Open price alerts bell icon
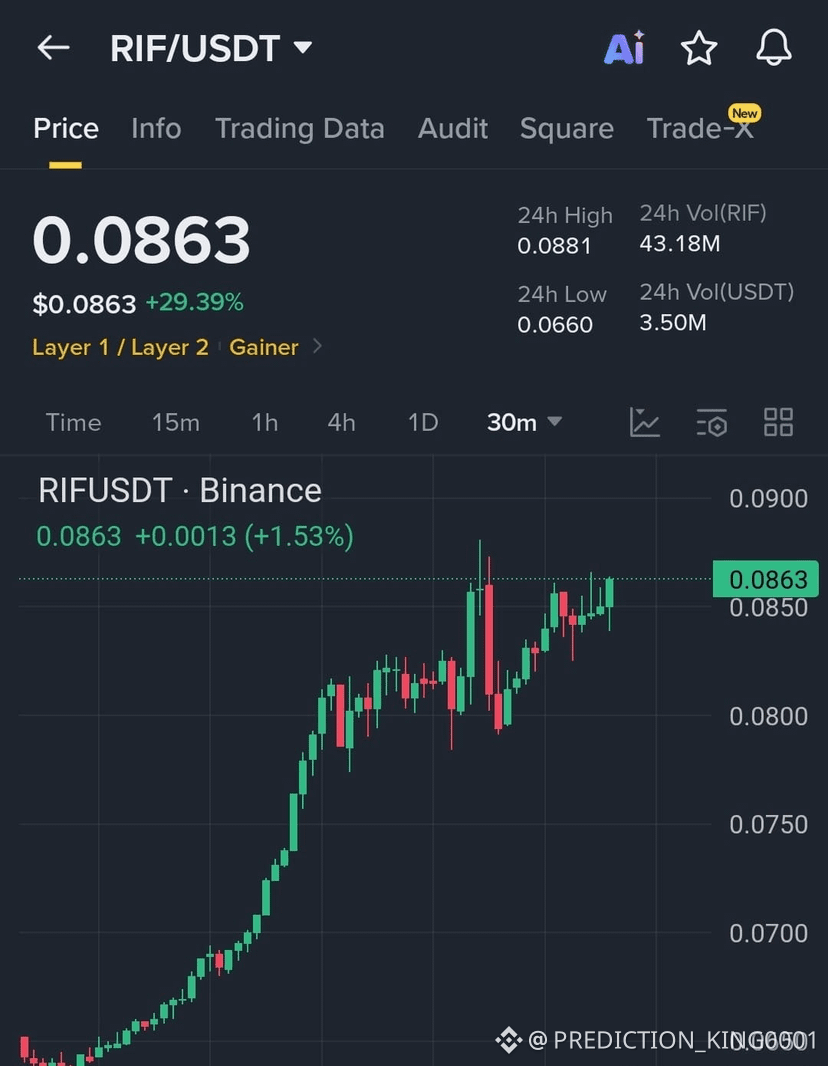 pos(774,48)
